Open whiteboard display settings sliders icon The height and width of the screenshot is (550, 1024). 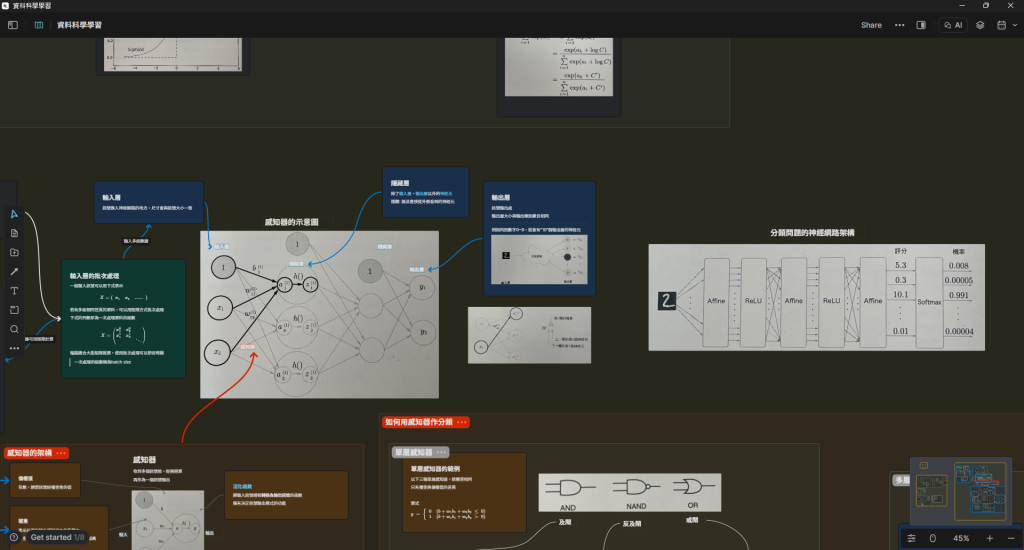(911, 538)
